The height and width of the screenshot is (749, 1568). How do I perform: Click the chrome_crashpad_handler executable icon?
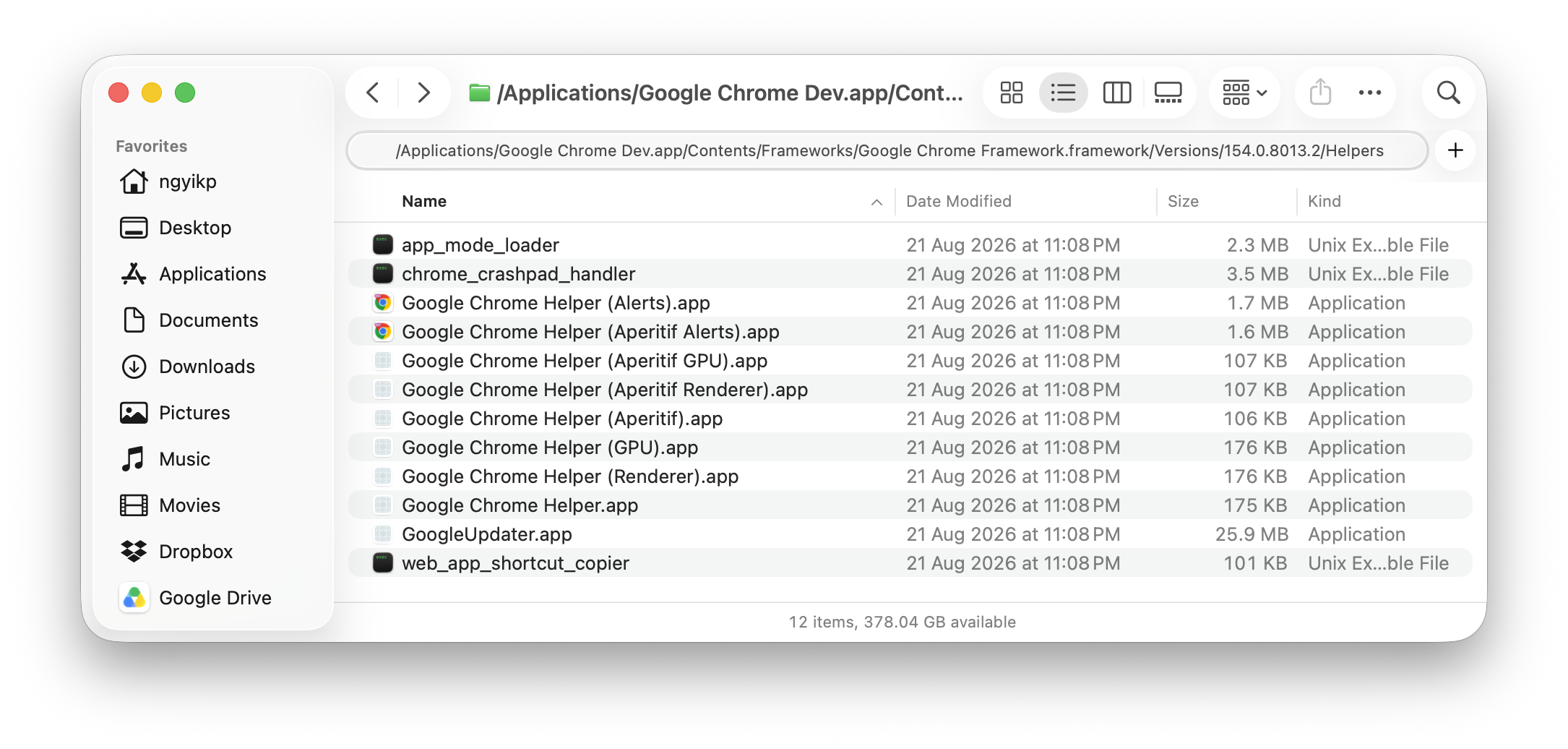383,273
